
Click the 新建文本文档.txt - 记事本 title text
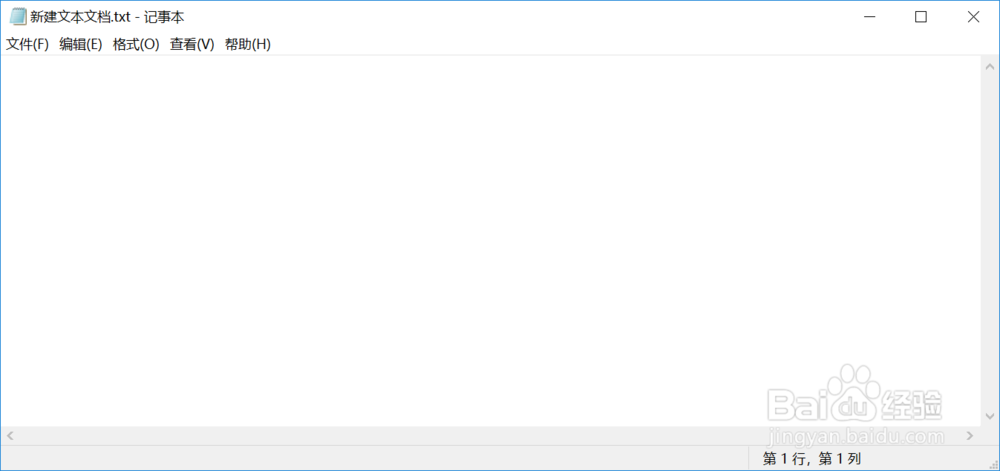107,17
